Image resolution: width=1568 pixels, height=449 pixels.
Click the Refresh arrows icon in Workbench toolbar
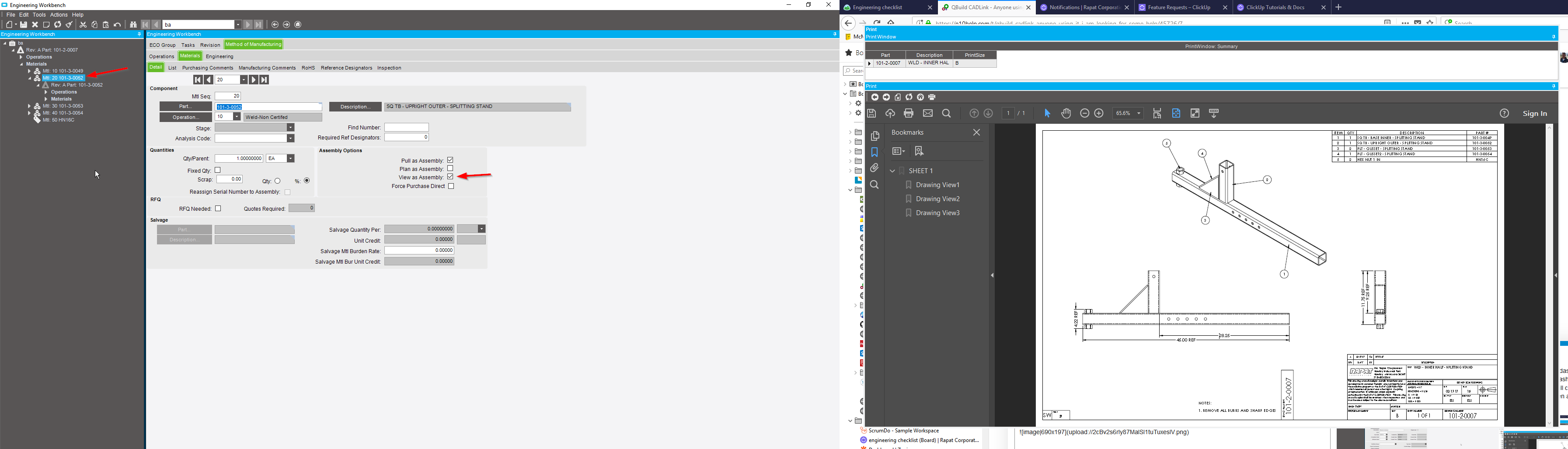(58, 25)
